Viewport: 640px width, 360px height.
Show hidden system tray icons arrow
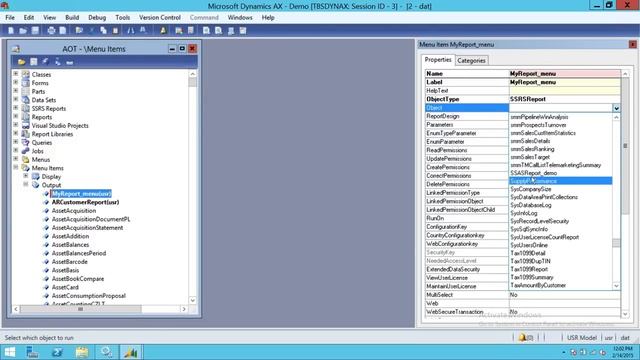563,352
